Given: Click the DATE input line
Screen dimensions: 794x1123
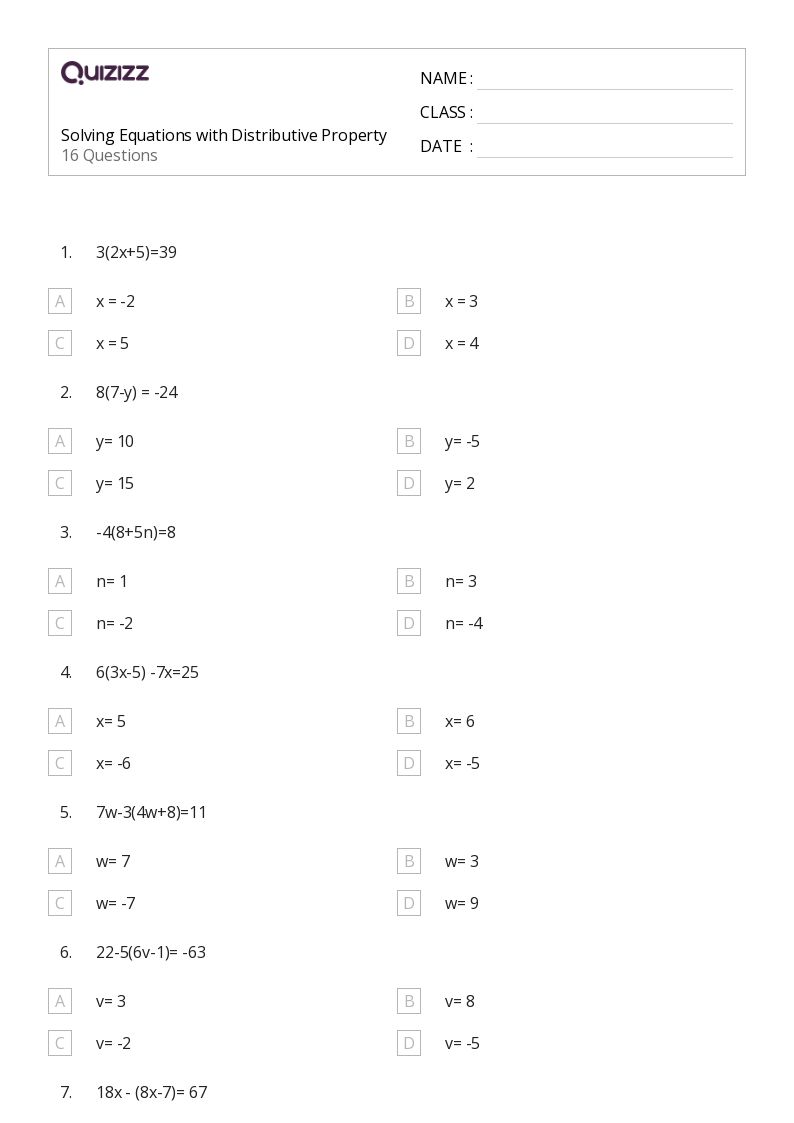Looking at the screenshot, I should (605, 148).
